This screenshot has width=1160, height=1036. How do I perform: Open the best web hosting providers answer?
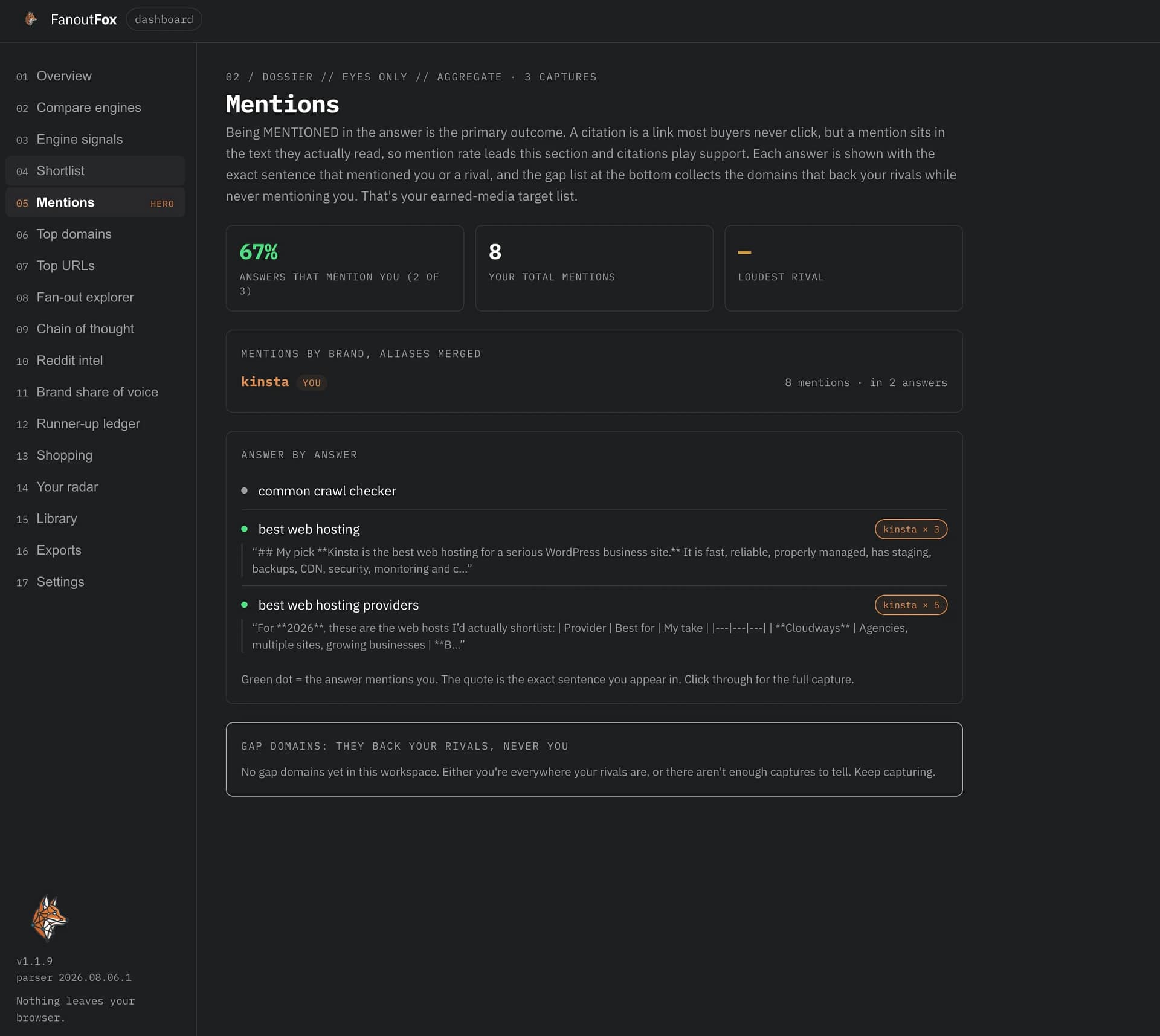coord(338,605)
